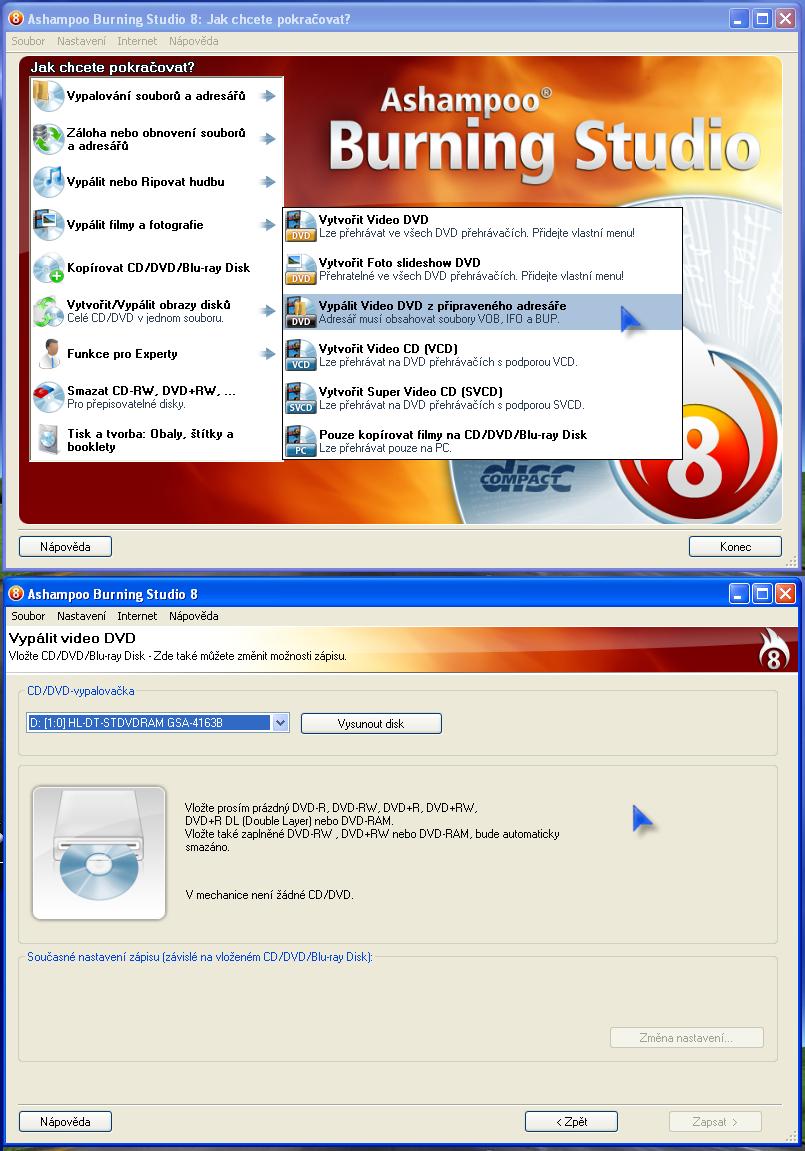Expand Vytvořit/Vypálit obrazy disků arrow

pyautogui.click(x=269, y=311)
